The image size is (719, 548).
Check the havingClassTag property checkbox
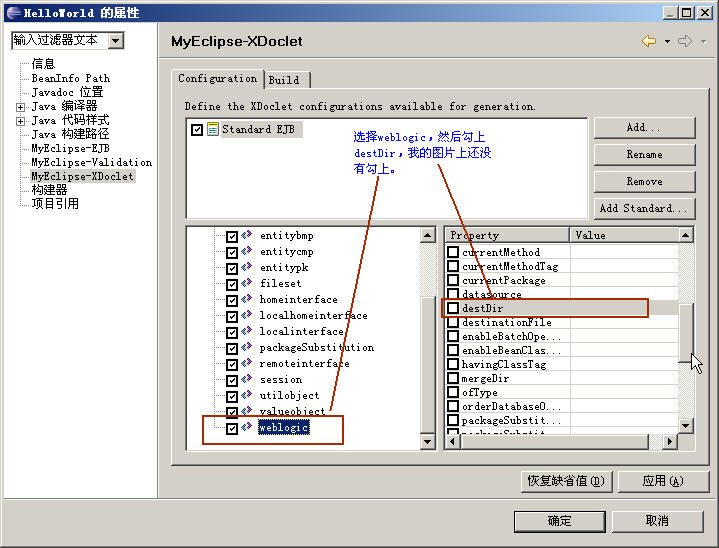coord(453,364)
